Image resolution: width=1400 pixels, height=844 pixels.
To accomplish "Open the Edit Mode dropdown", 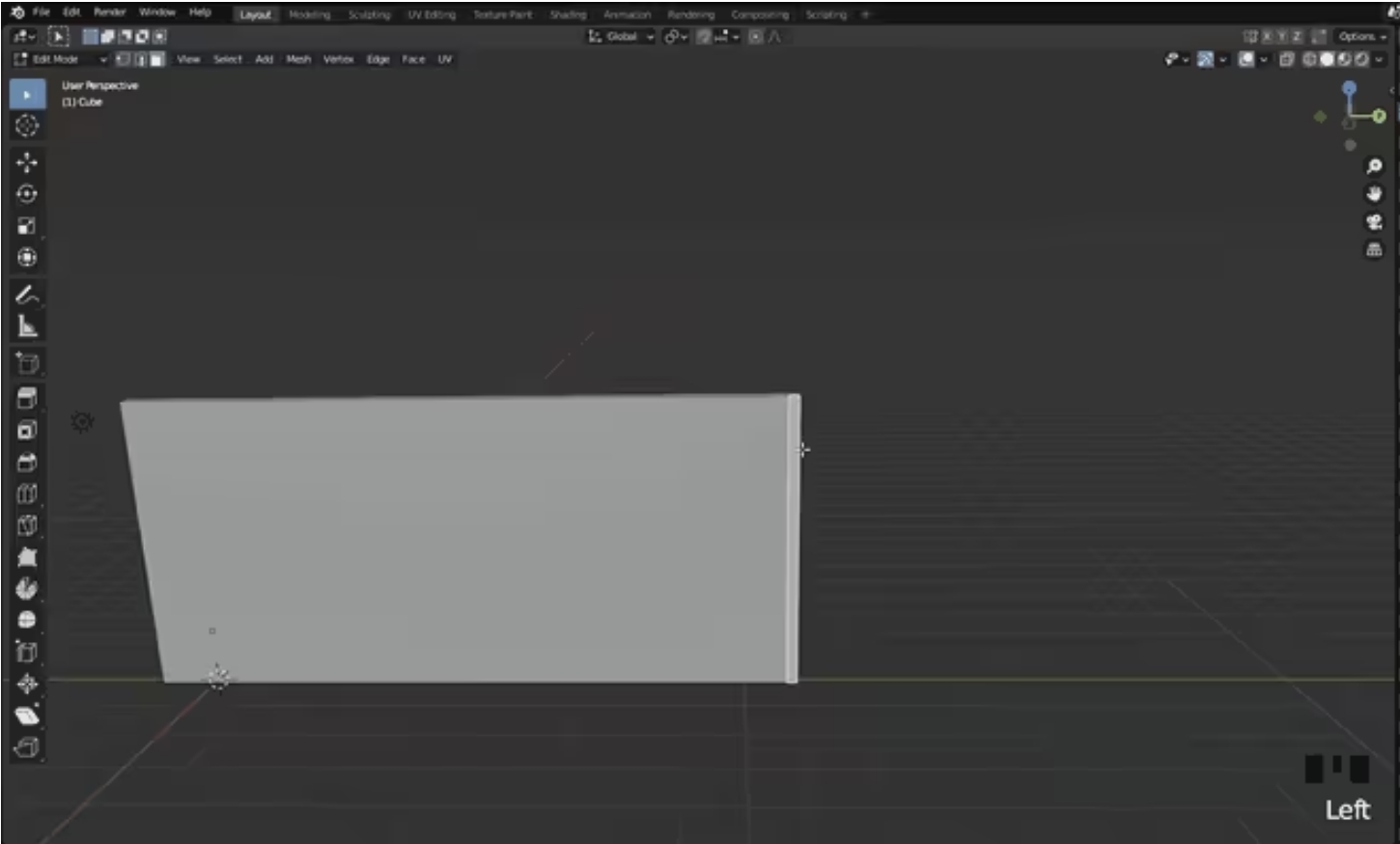I will (x=60, y=59).
